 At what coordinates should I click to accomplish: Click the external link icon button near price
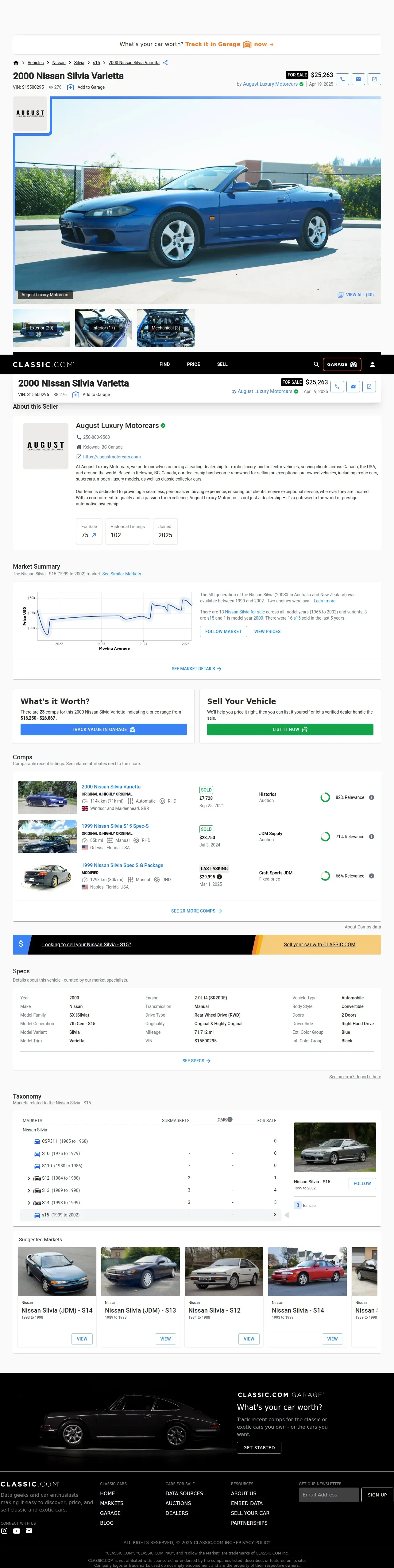click(x=375, y=79)
